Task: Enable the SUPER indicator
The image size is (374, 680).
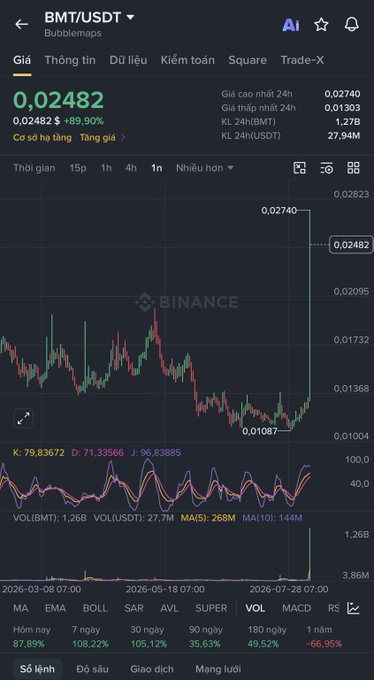Action: point(211,608)
